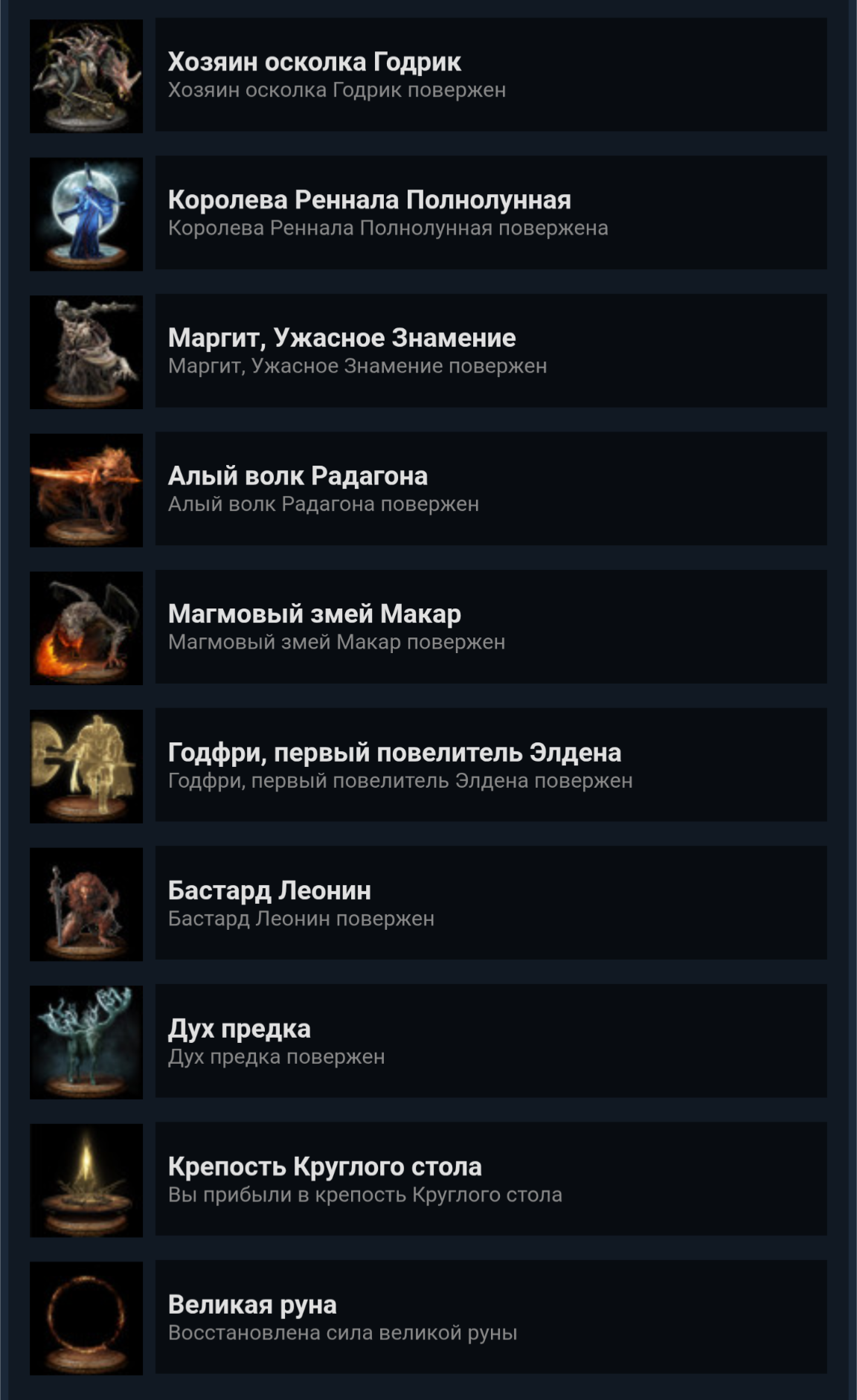Click the "Алый волк Радагона" achievement title
Viewport: 857px width, 1400px height.
point(298,476)
